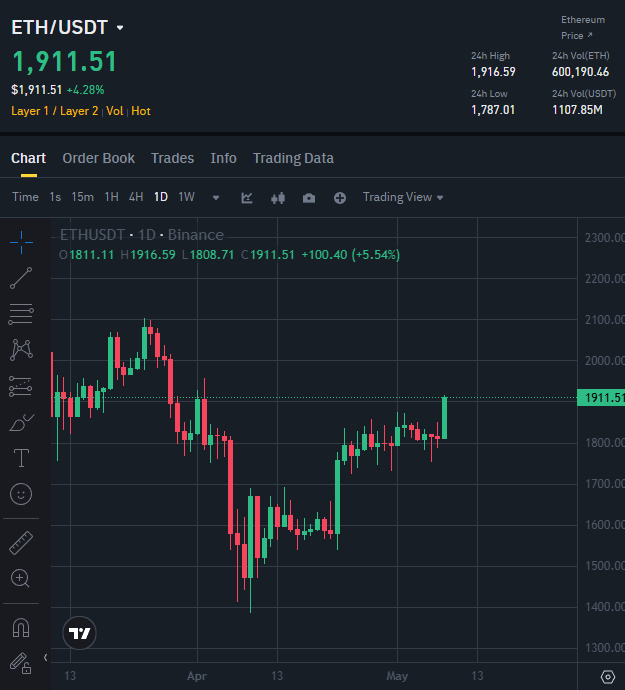
Task: Click the 24h Low value 1,787.01
Action: 493,110
